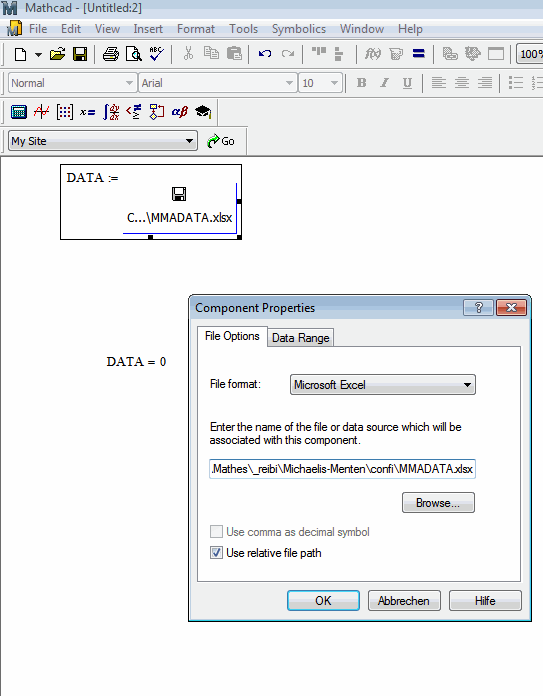The width and height of the screenshot is (543, 696).
Task: Toggle bulleted list formatting
Action: click(515, 83)
